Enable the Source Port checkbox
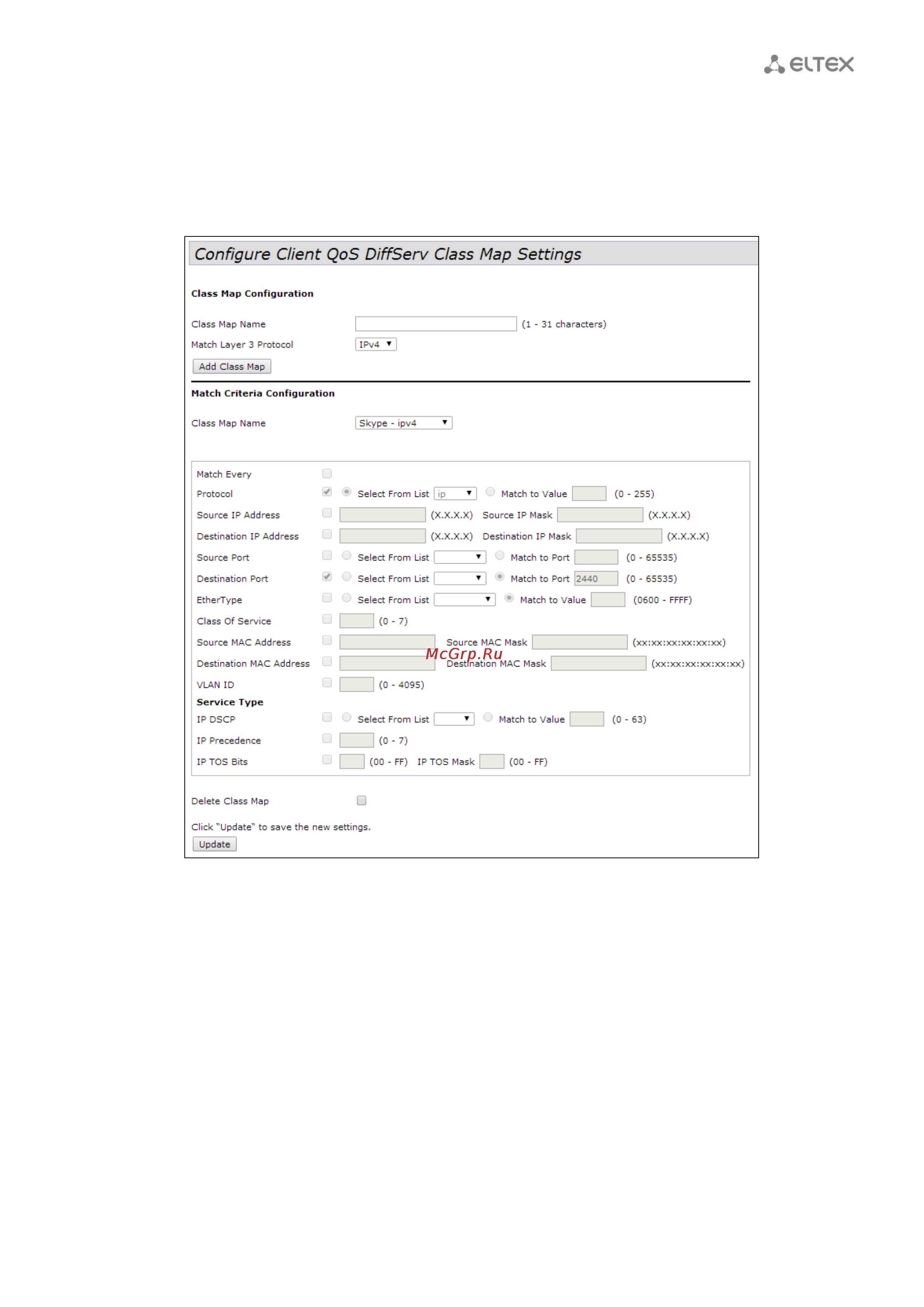 pos(327,555)
